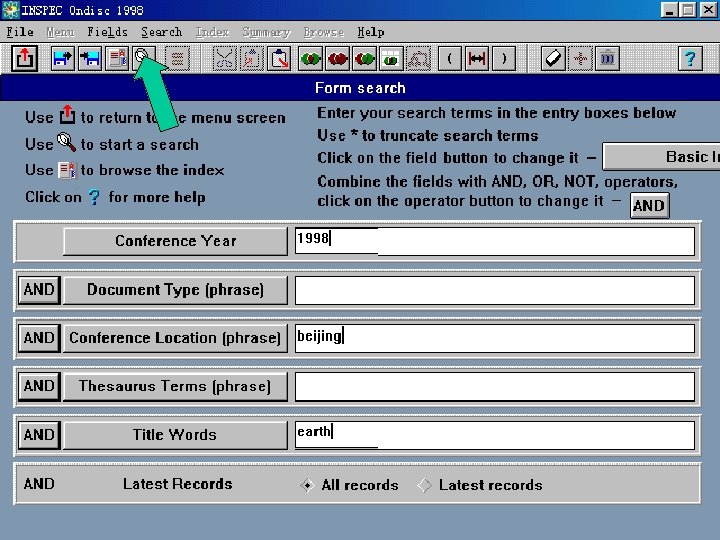
Task: Click the load search floppy disk icon
Action: [90, 58]
